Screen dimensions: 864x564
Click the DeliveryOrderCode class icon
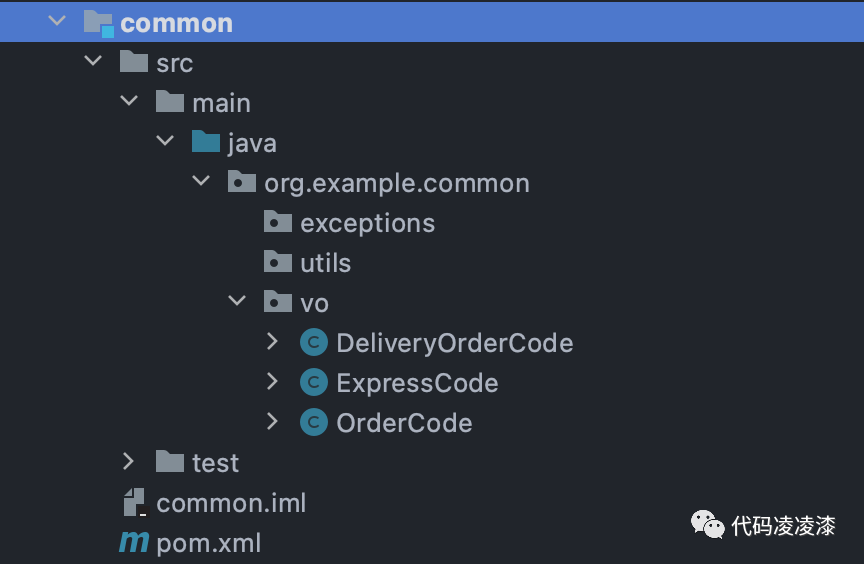314,343
